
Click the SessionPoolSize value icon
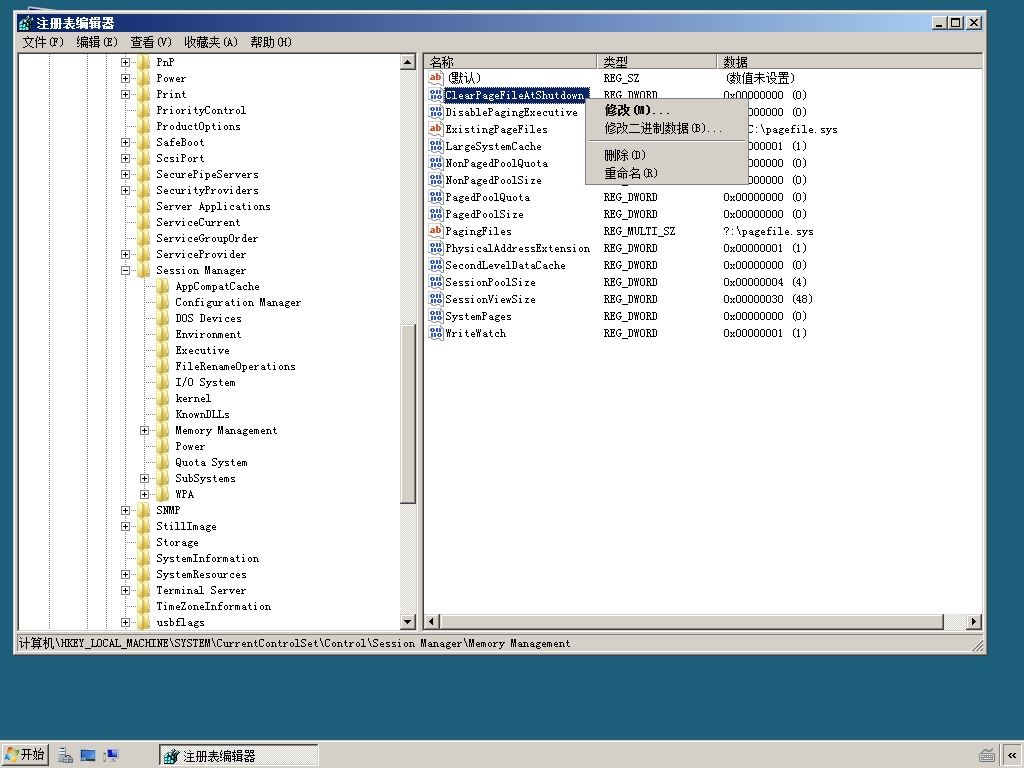tap(436, 282)
